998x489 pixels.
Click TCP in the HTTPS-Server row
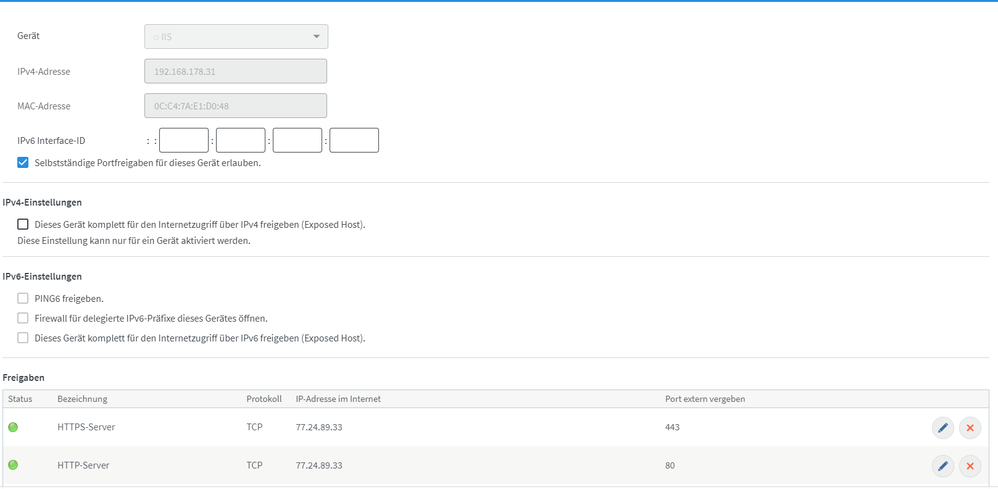[255, 427]
